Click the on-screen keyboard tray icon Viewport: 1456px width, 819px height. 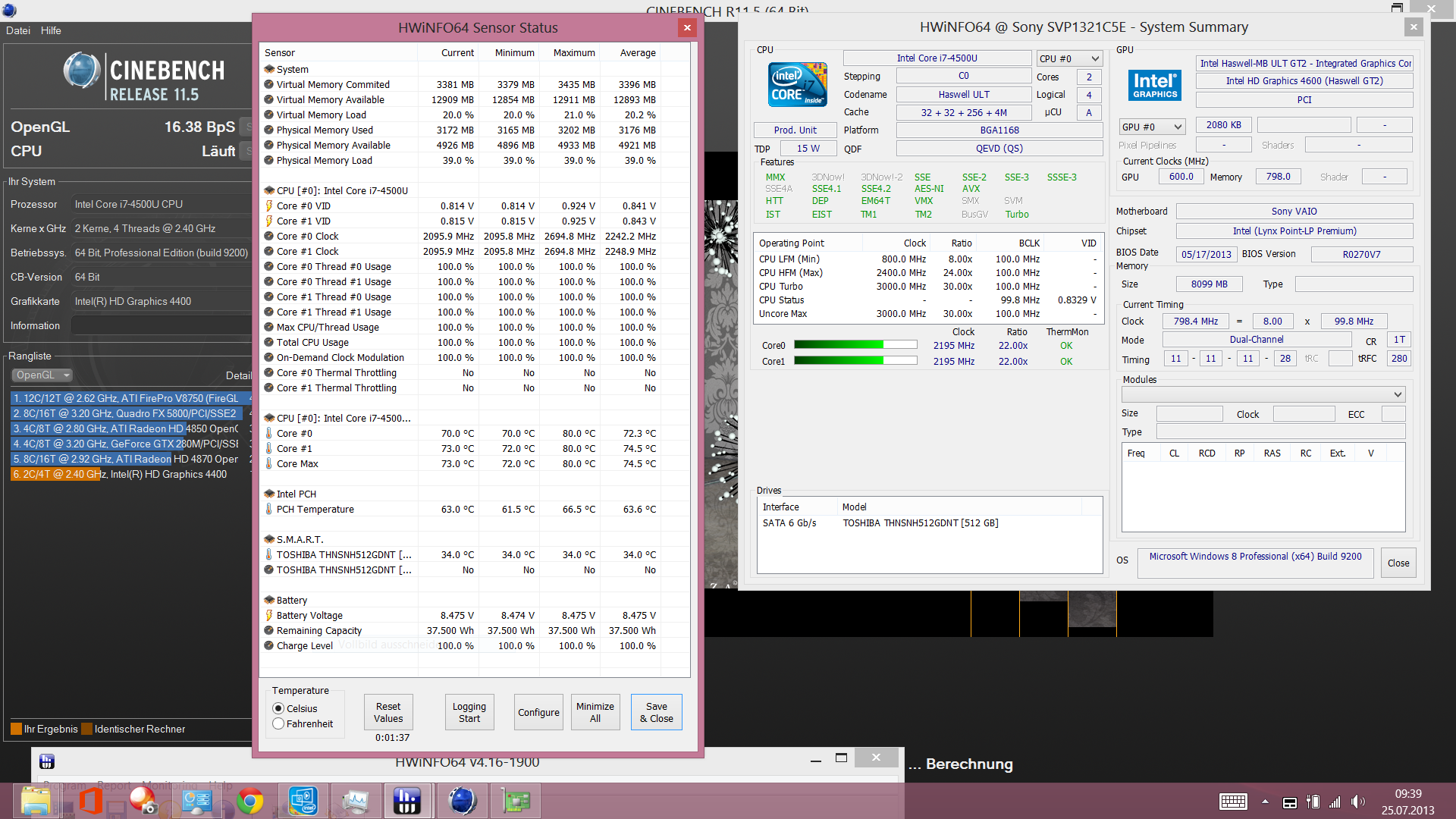[1233, 802]
